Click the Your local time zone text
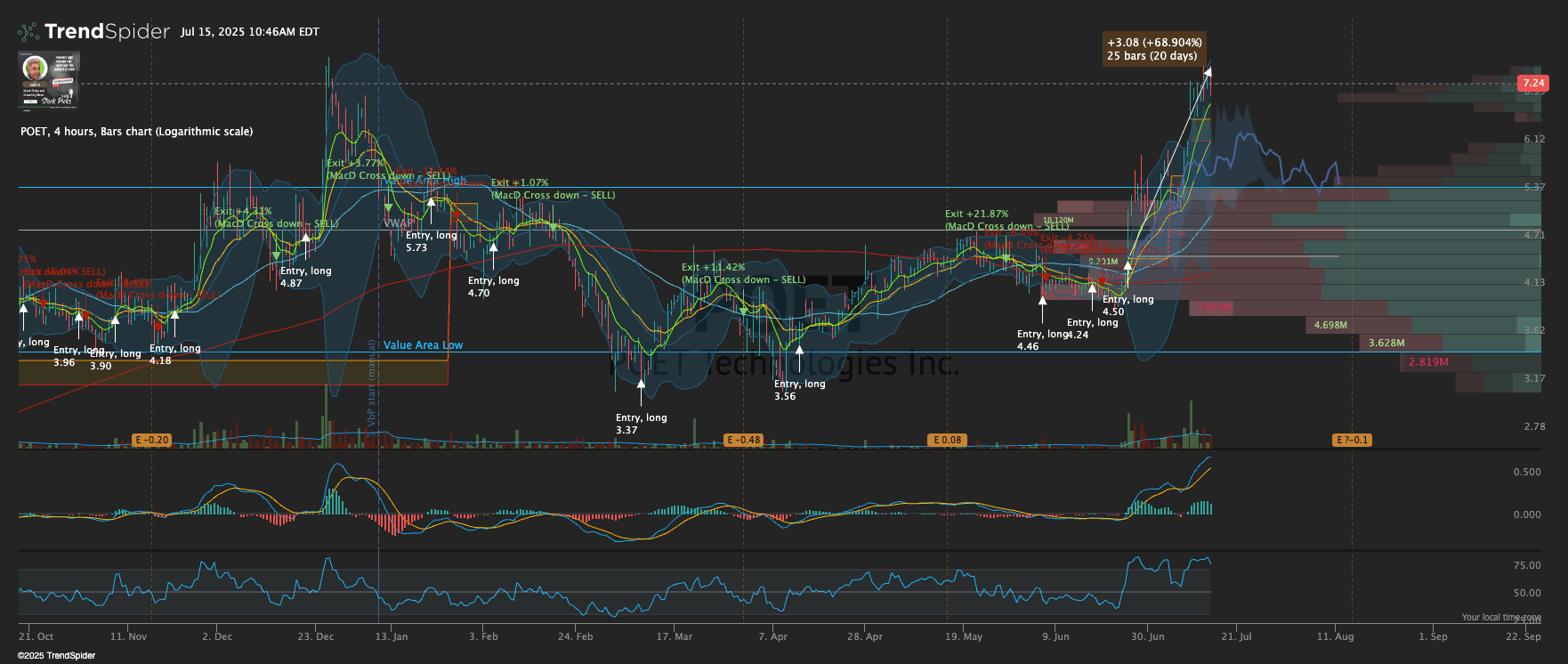1568x664 pixels. click(x=1501, y=618)
